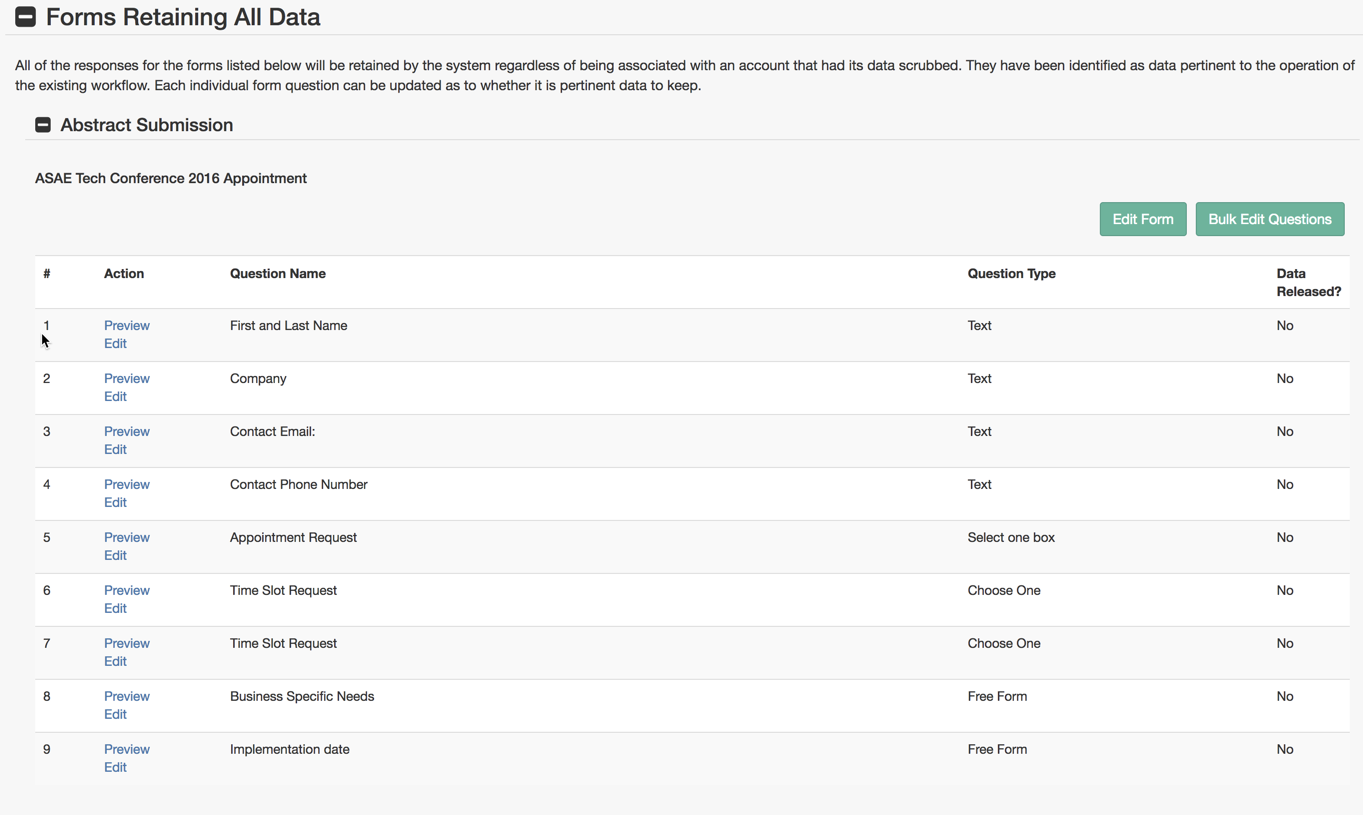The height and width of the screenshot is (815, 1363).
Task: Collapse the Forms Retaining All Data section
Action: [x=26, y=17]
